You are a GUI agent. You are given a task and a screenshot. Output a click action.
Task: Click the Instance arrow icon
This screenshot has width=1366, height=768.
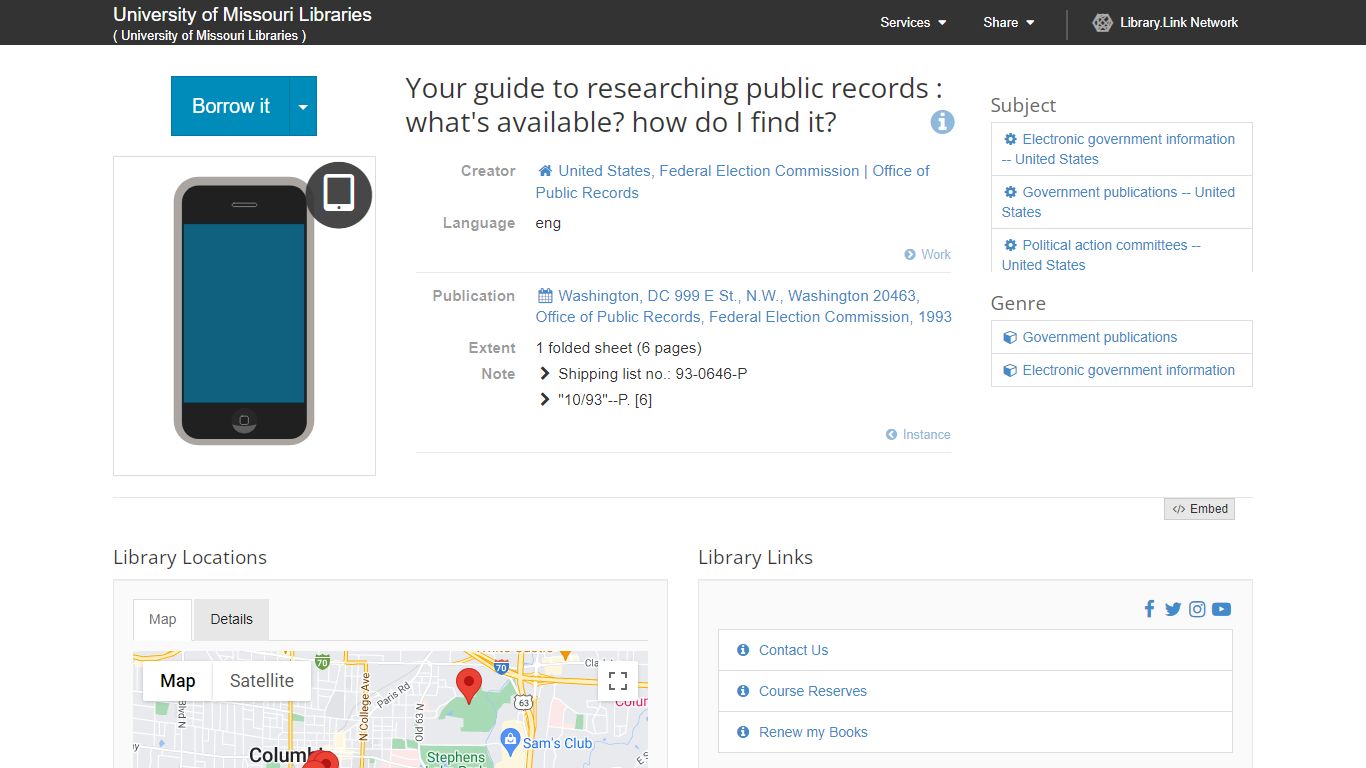tap(892, 434)
